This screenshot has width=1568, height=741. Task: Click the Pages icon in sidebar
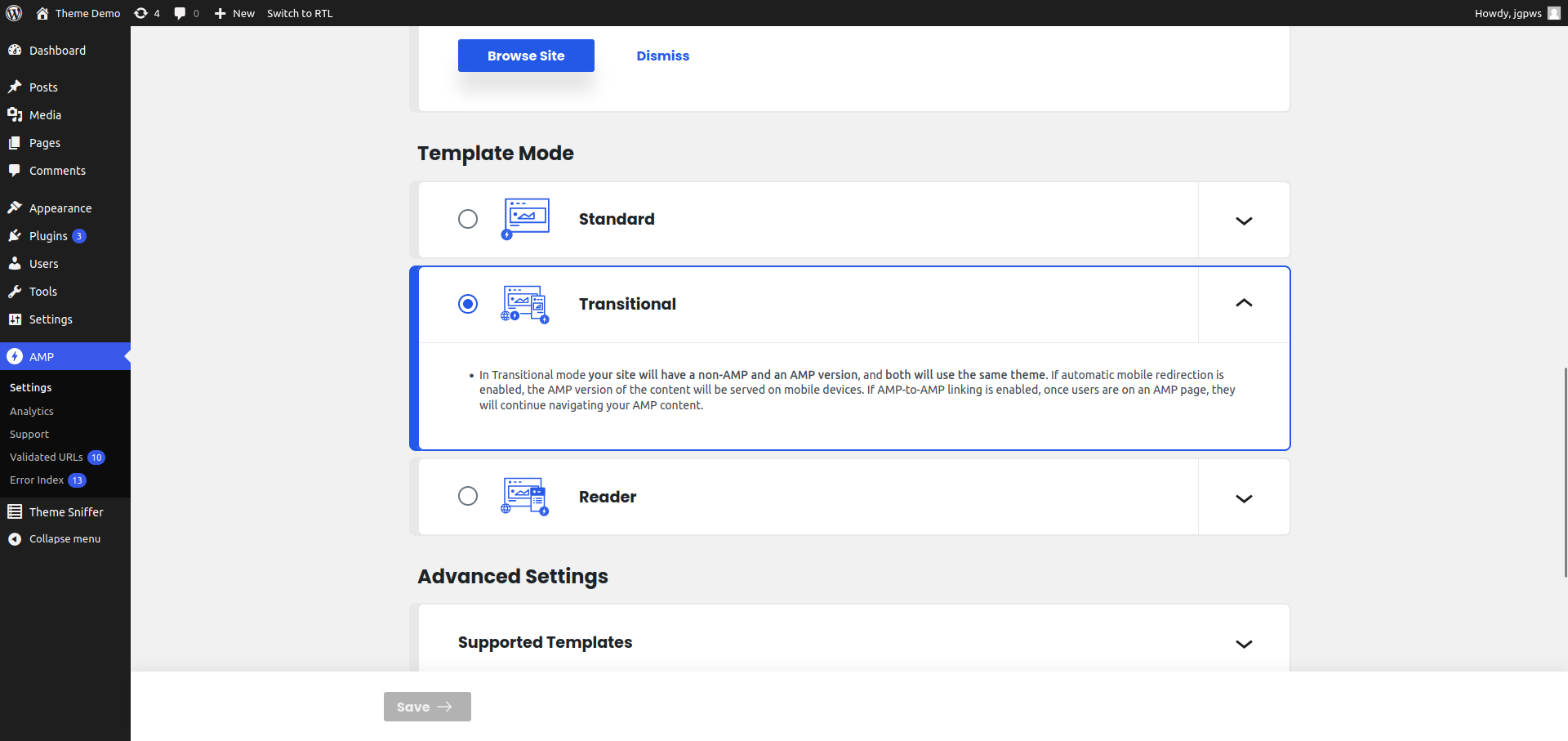coord(15,142)
